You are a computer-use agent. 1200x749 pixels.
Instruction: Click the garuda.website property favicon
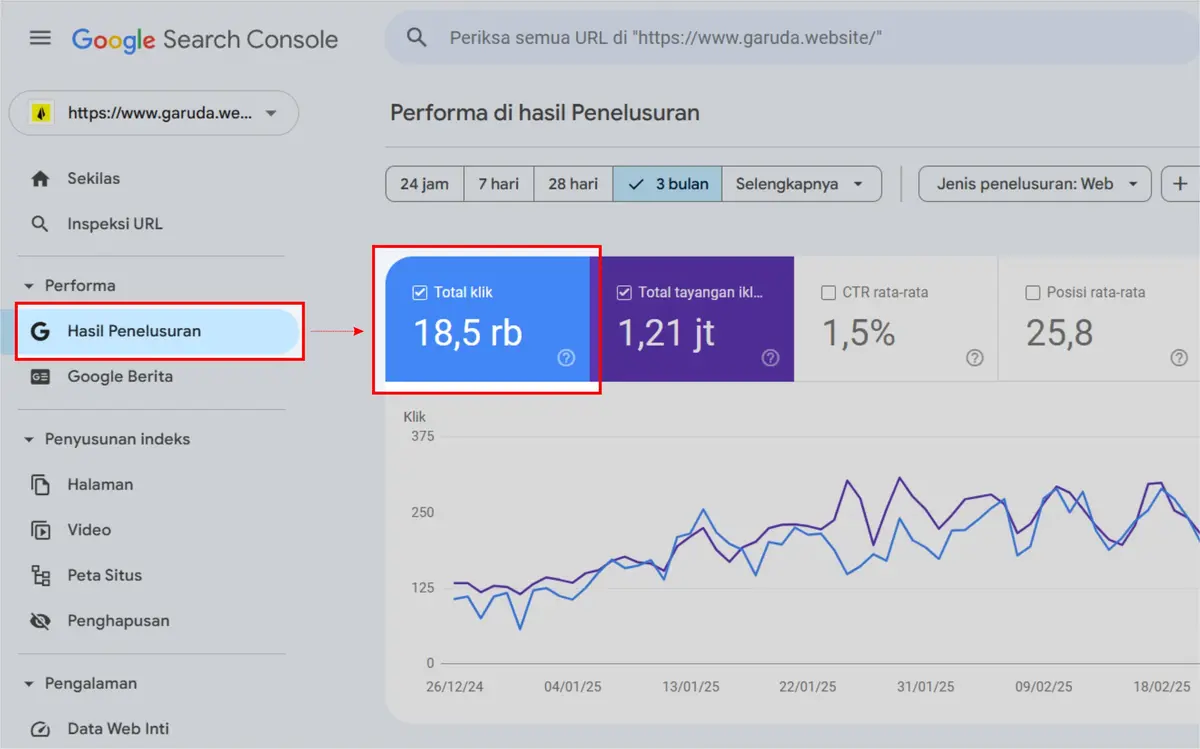point(41,113)
